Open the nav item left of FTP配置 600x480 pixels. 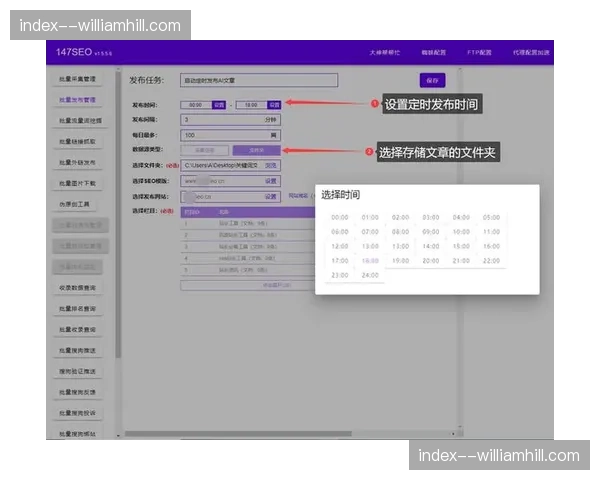[434, 52]
